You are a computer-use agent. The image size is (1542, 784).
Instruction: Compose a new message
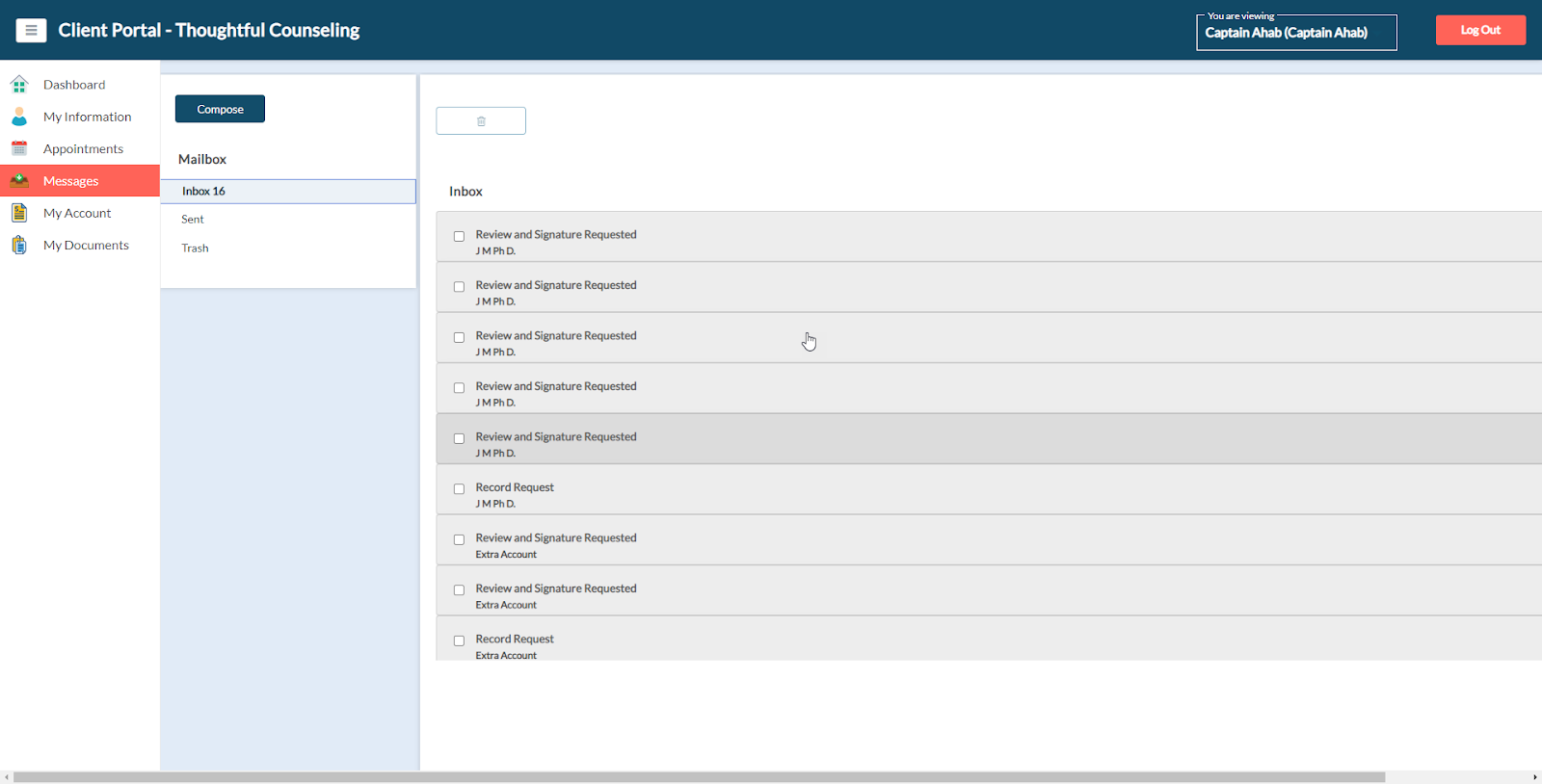coord(220,109)
